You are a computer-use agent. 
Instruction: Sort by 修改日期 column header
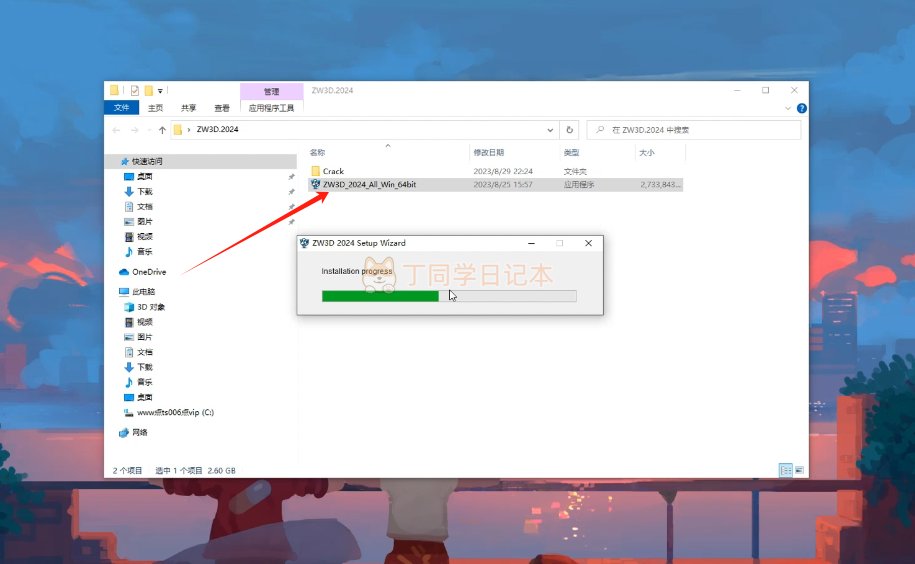(488, 152)
